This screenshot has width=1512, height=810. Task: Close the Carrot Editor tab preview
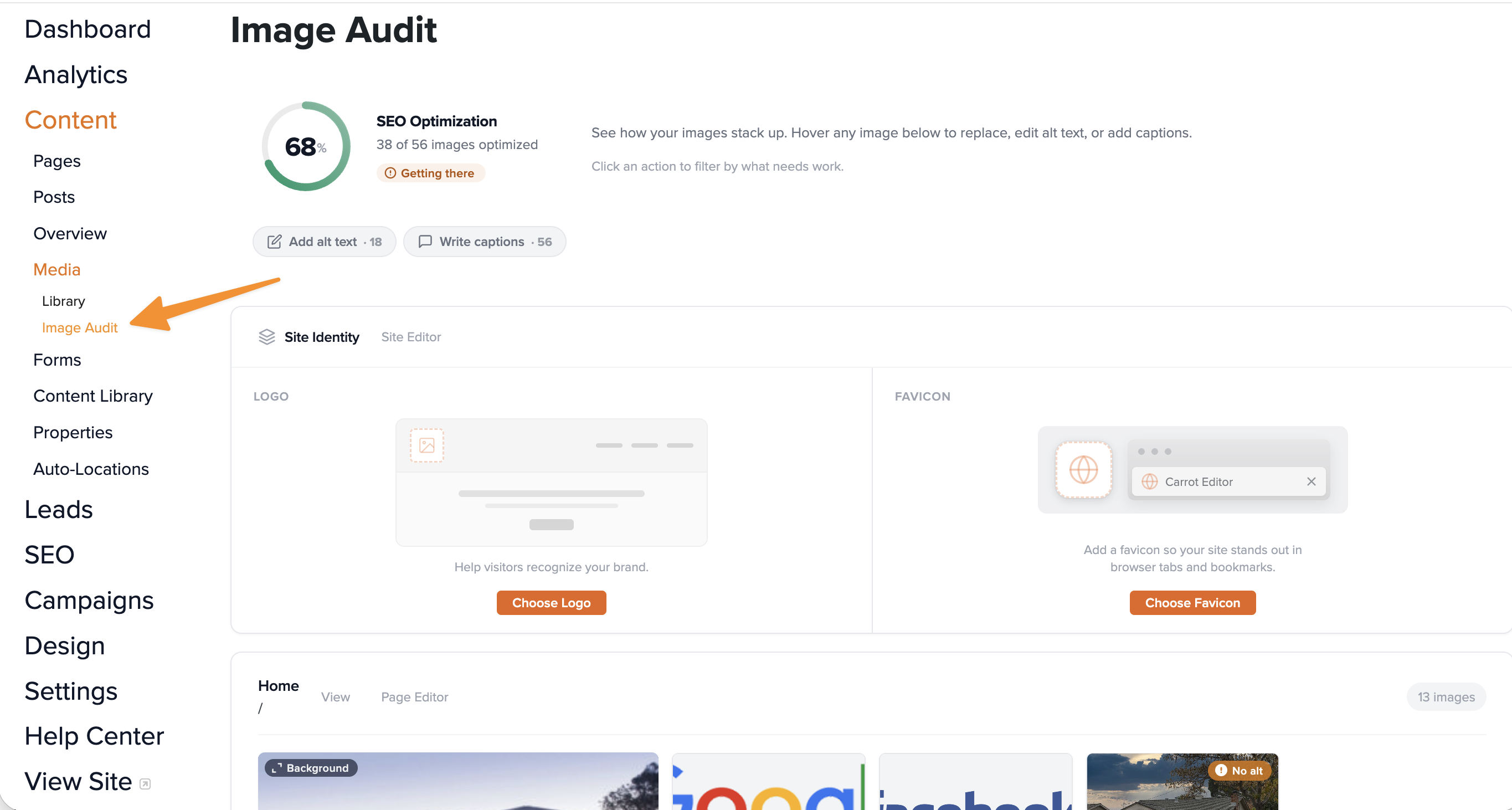click(1312, 481)
